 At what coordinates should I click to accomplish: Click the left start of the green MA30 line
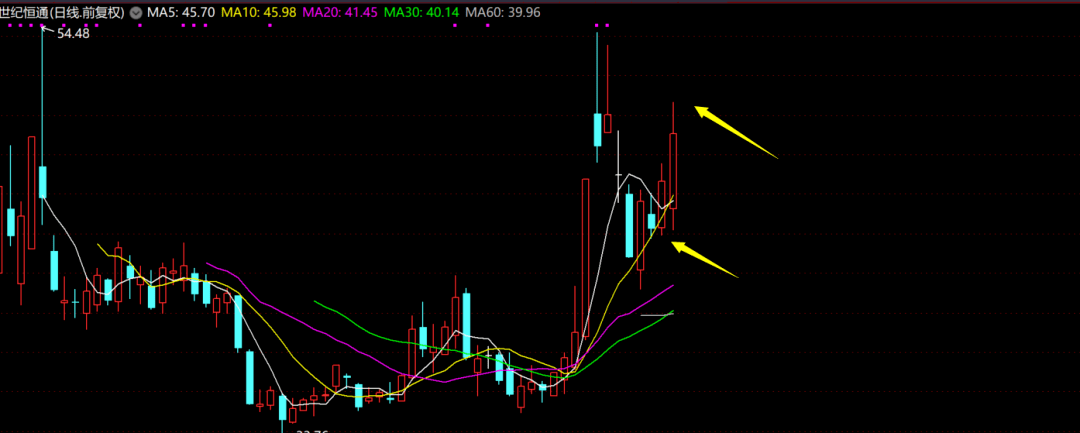315,301
